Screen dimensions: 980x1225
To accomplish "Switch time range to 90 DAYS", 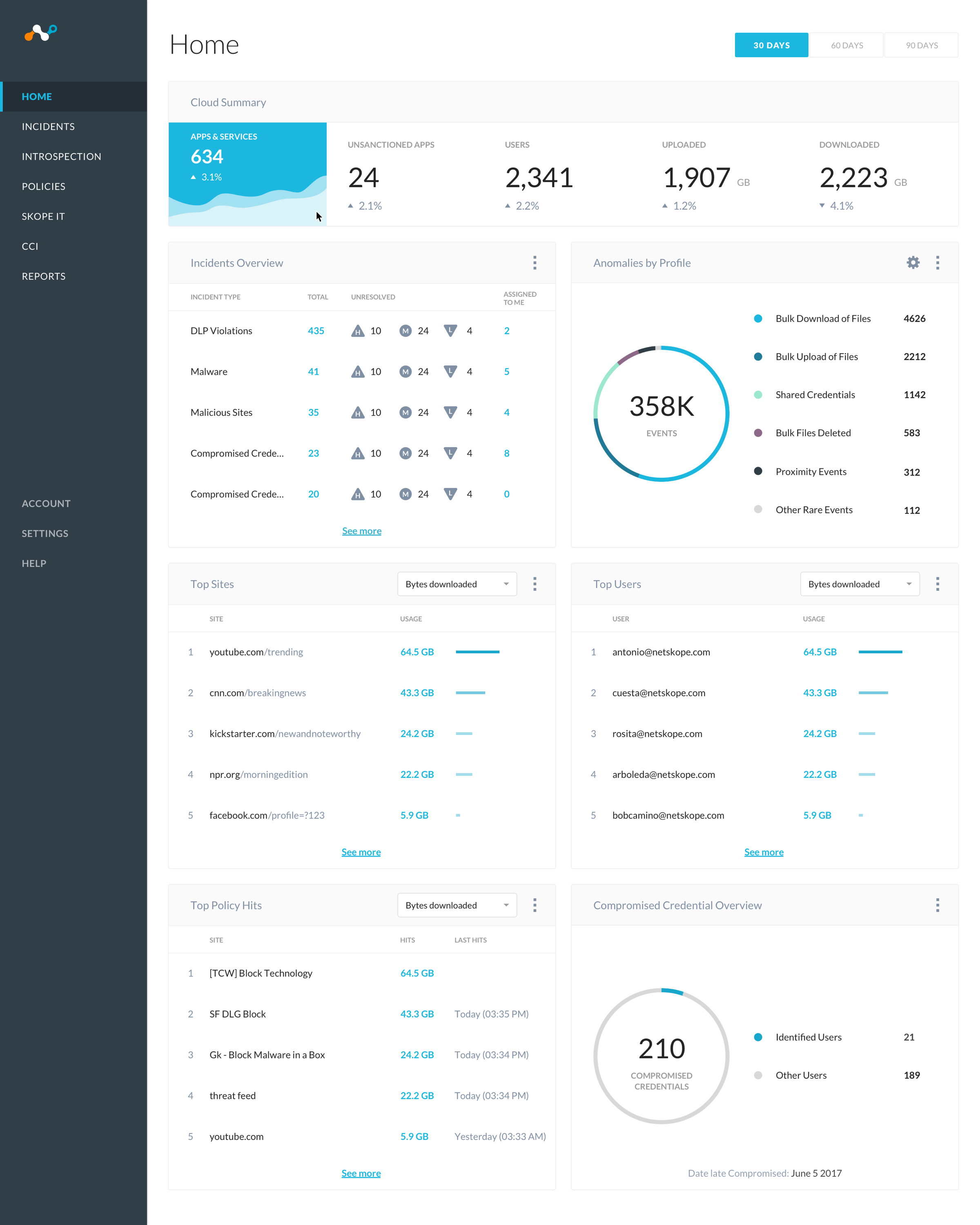I will pos(921,45).
